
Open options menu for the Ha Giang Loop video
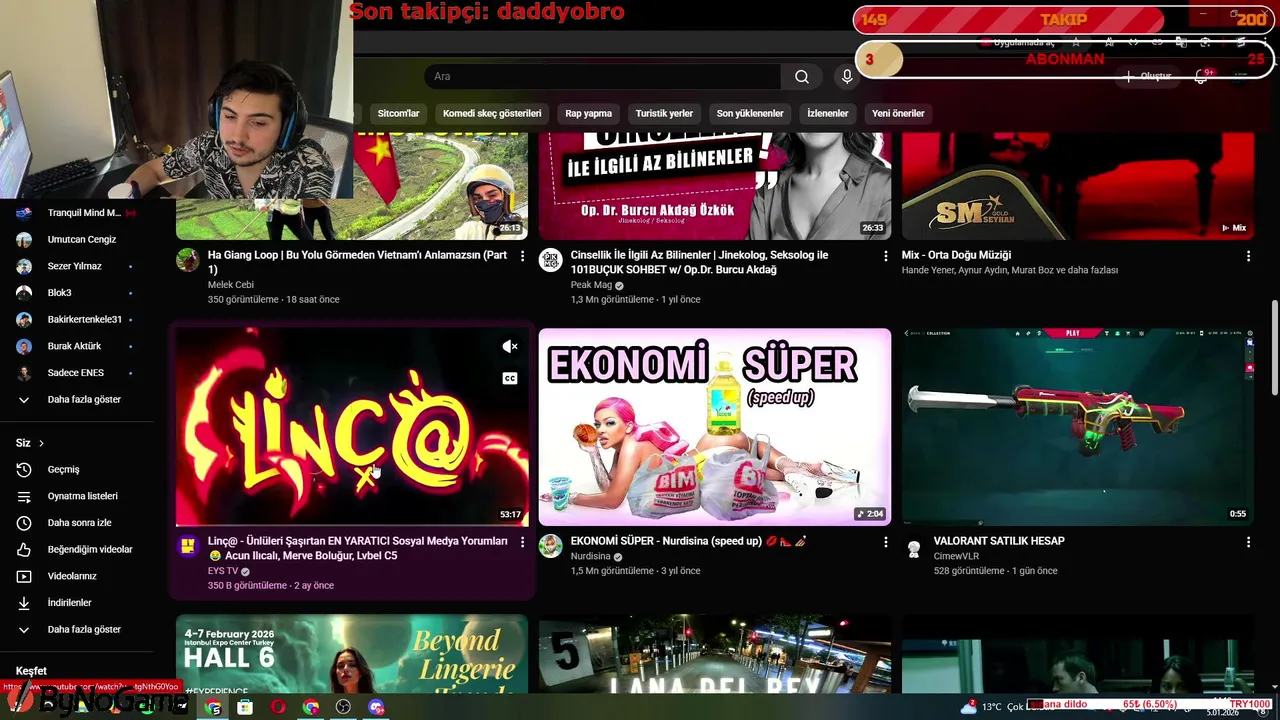tap(522, 256)
